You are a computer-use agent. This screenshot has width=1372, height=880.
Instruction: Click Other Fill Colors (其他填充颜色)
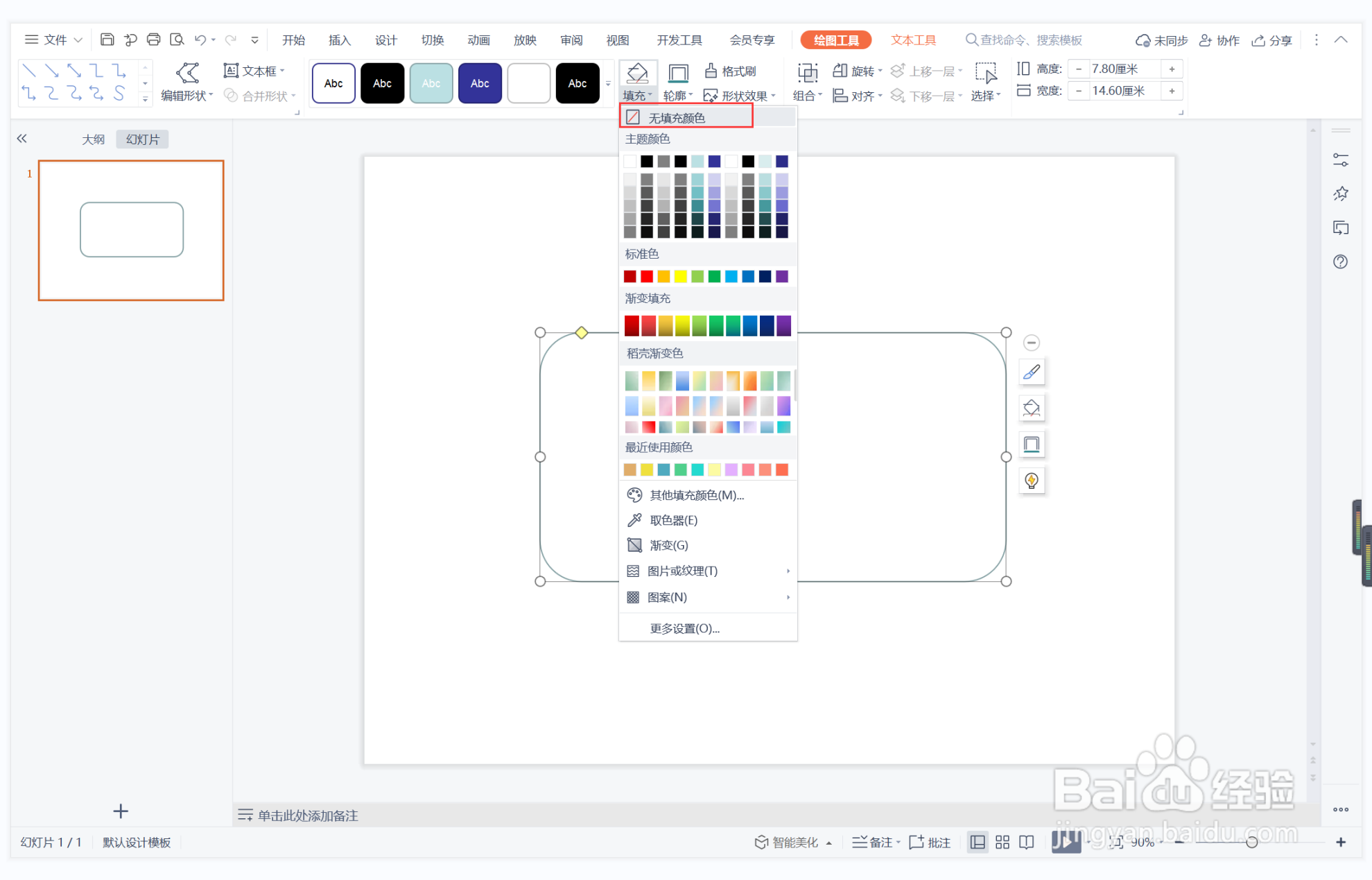(x=696, y=495)
